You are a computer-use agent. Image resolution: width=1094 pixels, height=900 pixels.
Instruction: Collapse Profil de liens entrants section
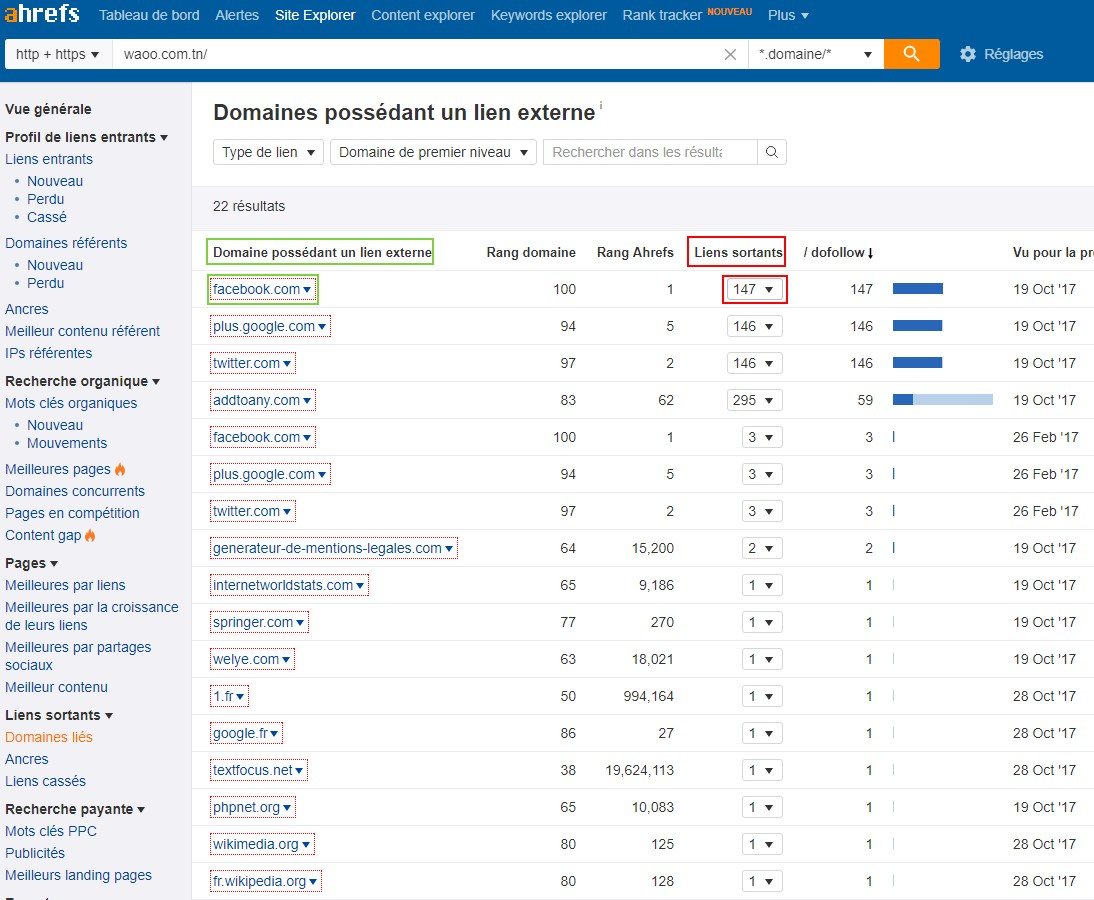(87, 137)
